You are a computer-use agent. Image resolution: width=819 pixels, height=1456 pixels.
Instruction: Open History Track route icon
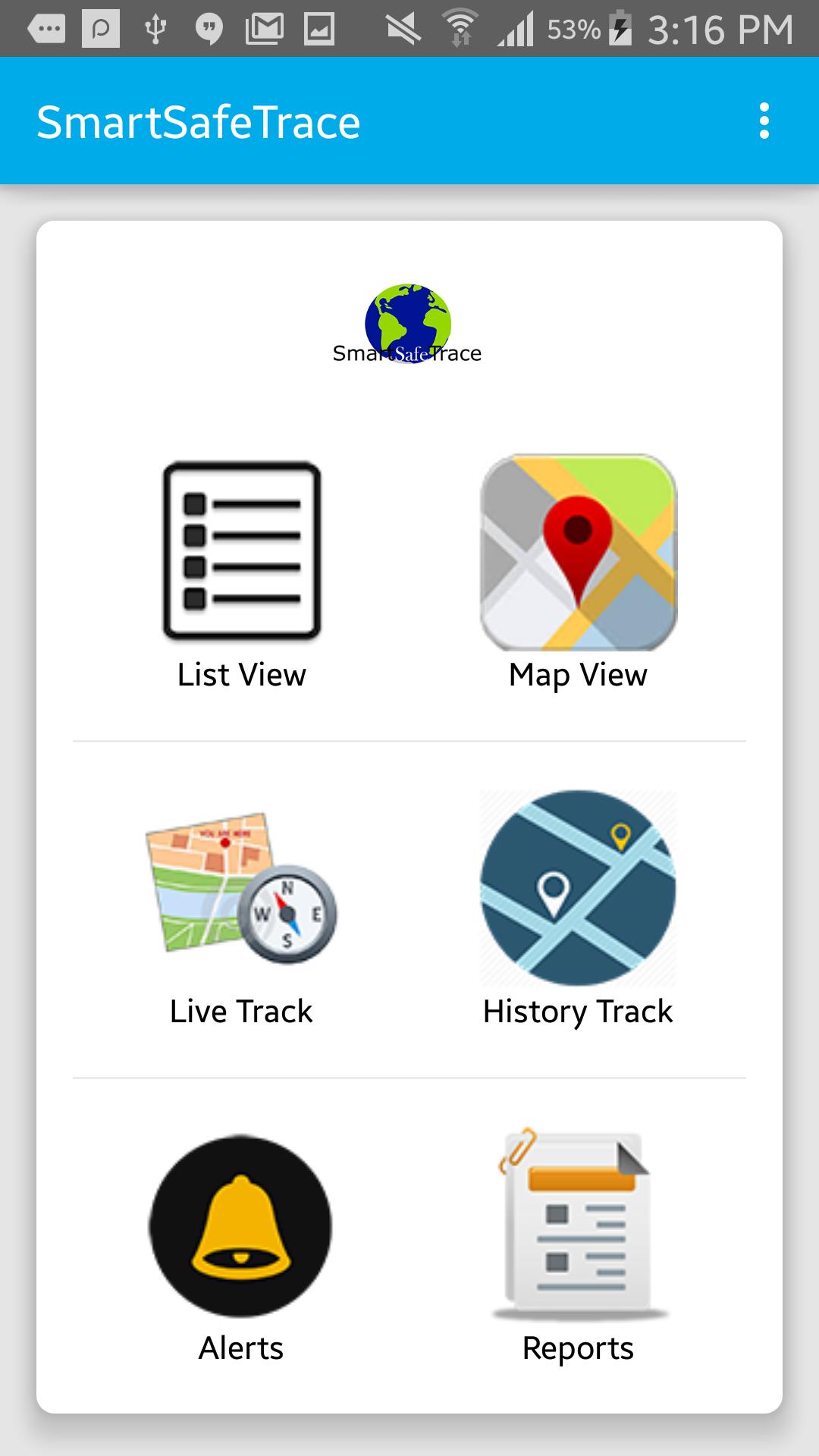[578, 888]
